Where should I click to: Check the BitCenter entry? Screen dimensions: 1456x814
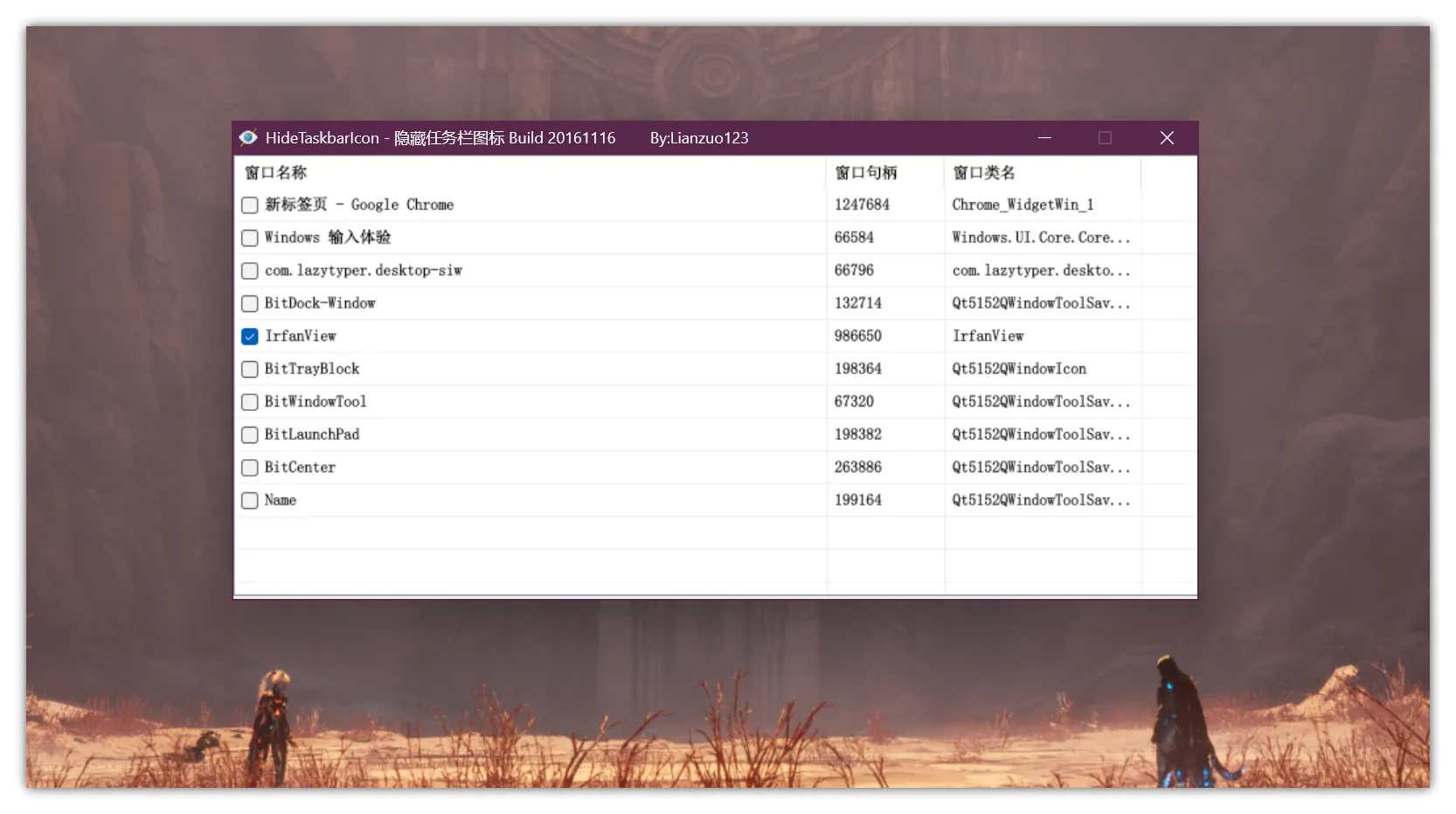tap(249, 467)
